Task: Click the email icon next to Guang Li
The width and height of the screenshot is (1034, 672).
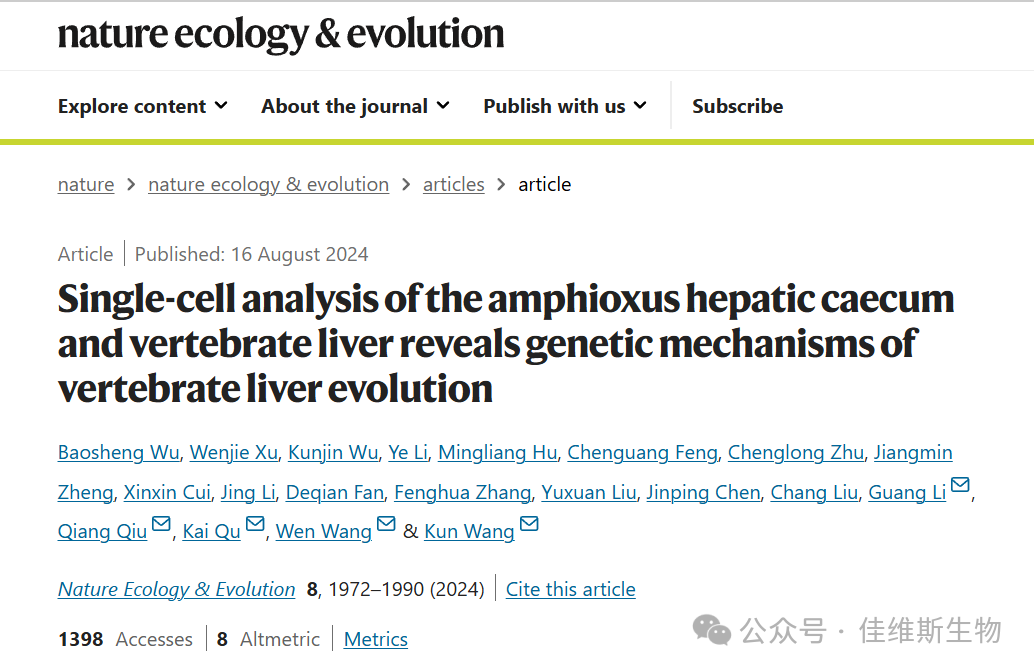Action: point(960,486)
